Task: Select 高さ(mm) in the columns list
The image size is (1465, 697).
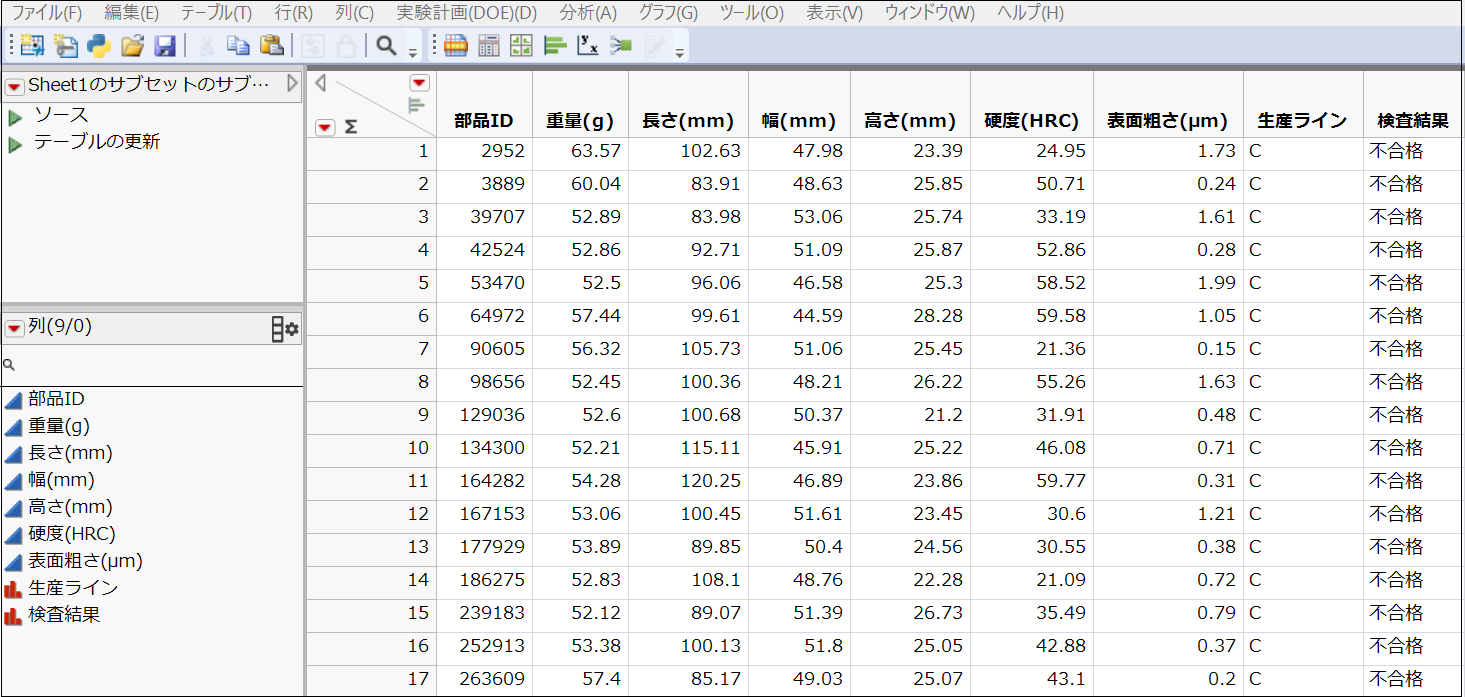Action: [70, 507]
